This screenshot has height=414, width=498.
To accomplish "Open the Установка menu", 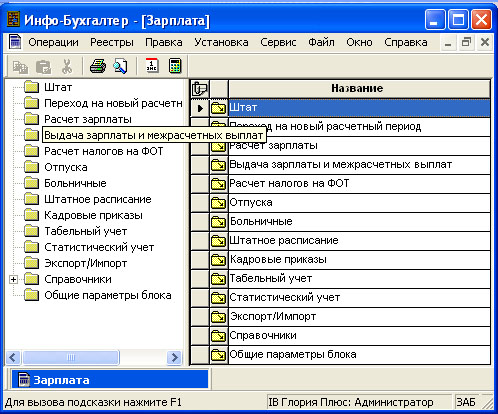I will coord(221,42).
